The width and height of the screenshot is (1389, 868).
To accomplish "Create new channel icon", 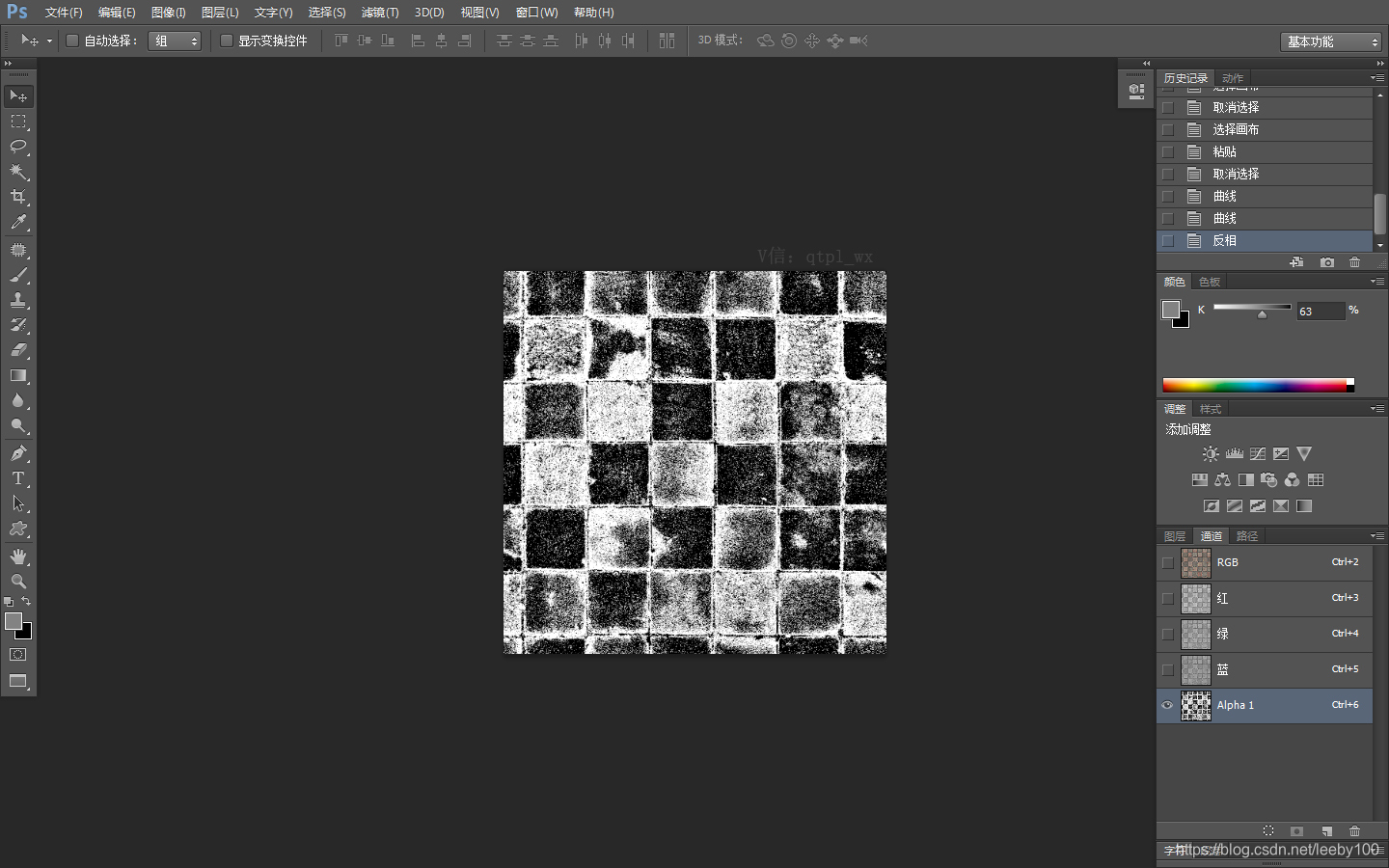I will [x=1326, y=831].
